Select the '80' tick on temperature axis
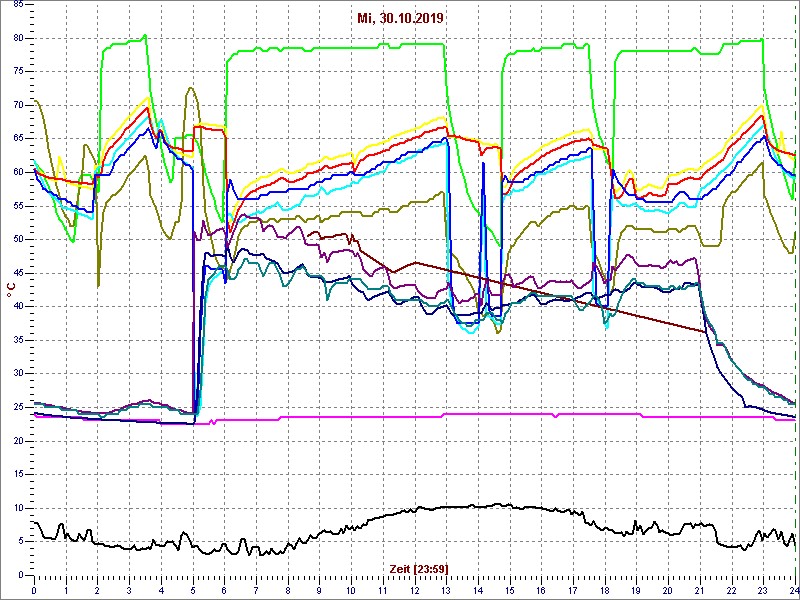800x600 pixels. pyautogui.click(x=18, y=38)
